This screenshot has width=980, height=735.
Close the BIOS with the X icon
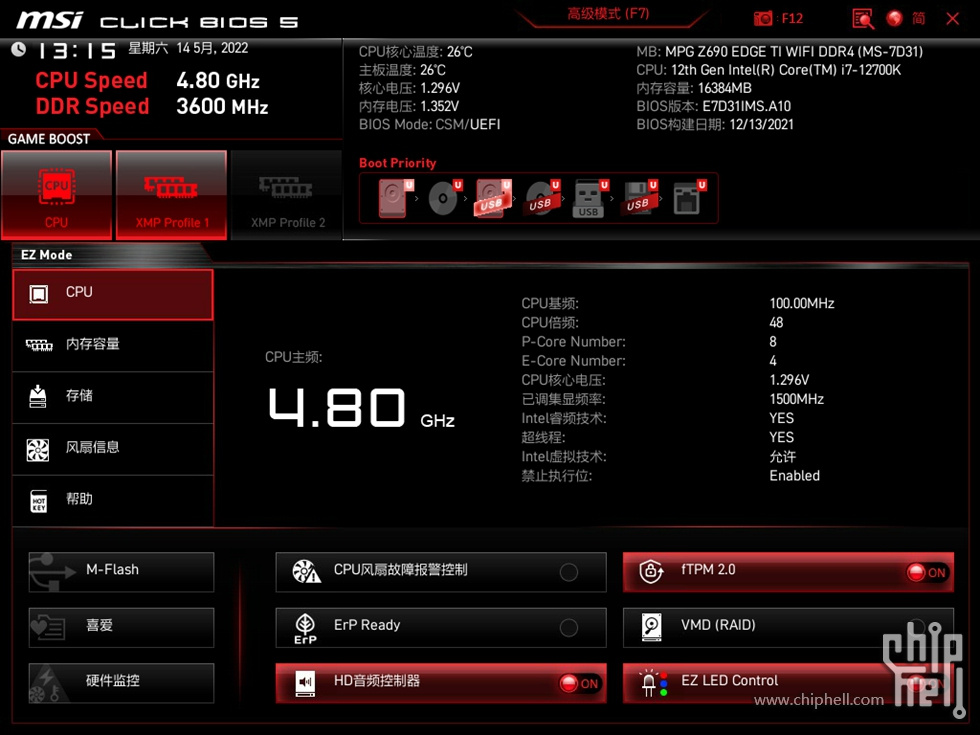point(952,19)
